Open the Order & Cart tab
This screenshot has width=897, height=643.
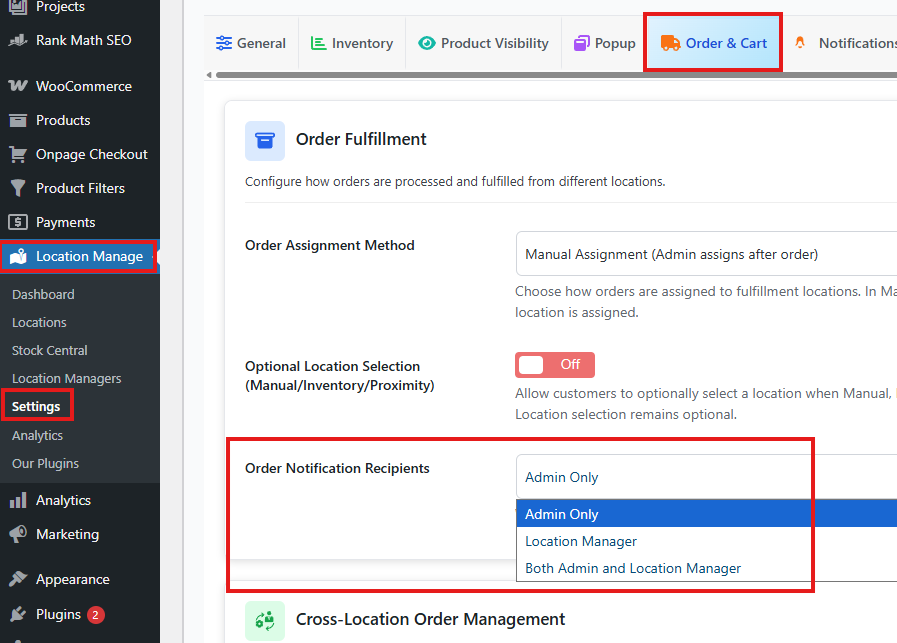pos(713,43)
